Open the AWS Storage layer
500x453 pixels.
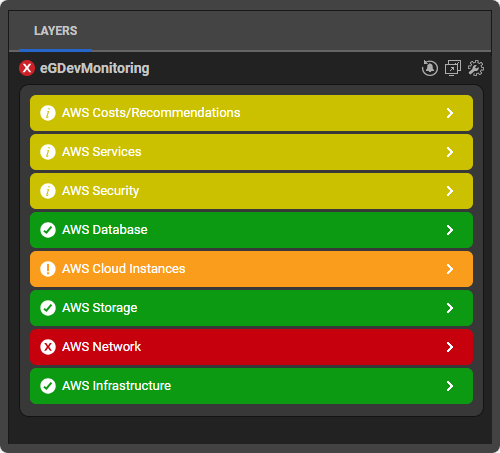pyautogui.click(x=251, y=308)
